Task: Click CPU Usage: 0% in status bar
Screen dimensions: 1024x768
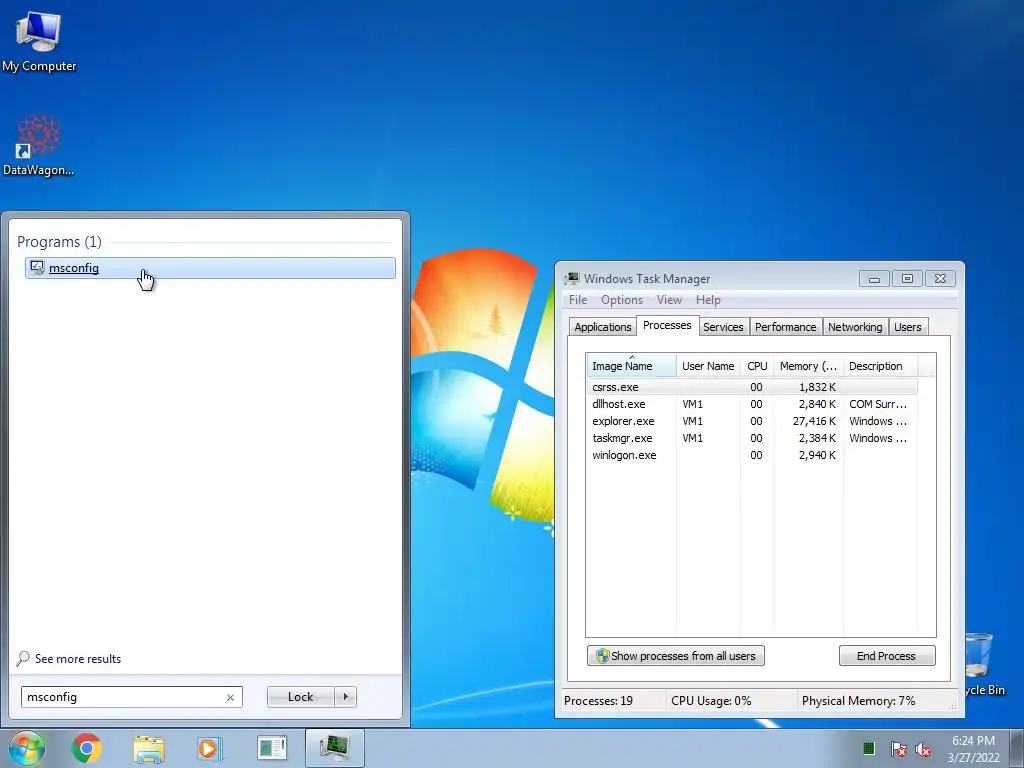Action: 711,701
